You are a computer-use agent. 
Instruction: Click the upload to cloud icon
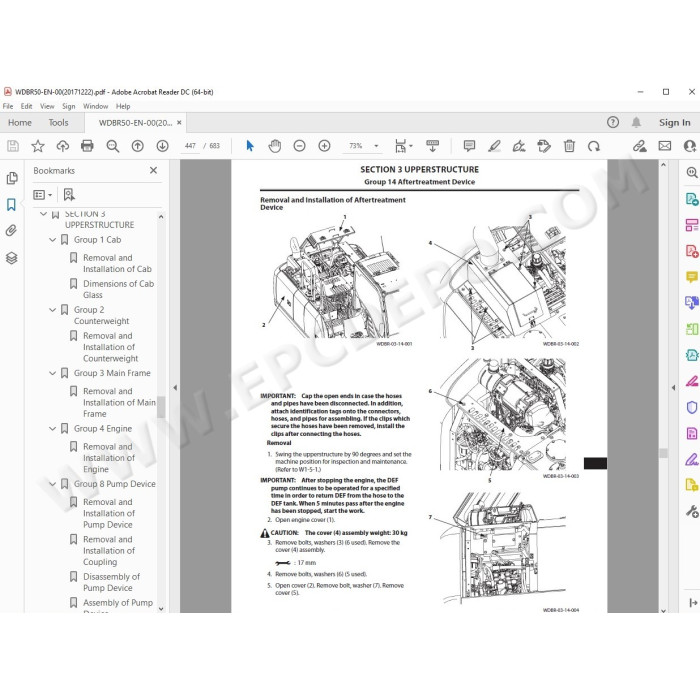[x=63, y=146]
